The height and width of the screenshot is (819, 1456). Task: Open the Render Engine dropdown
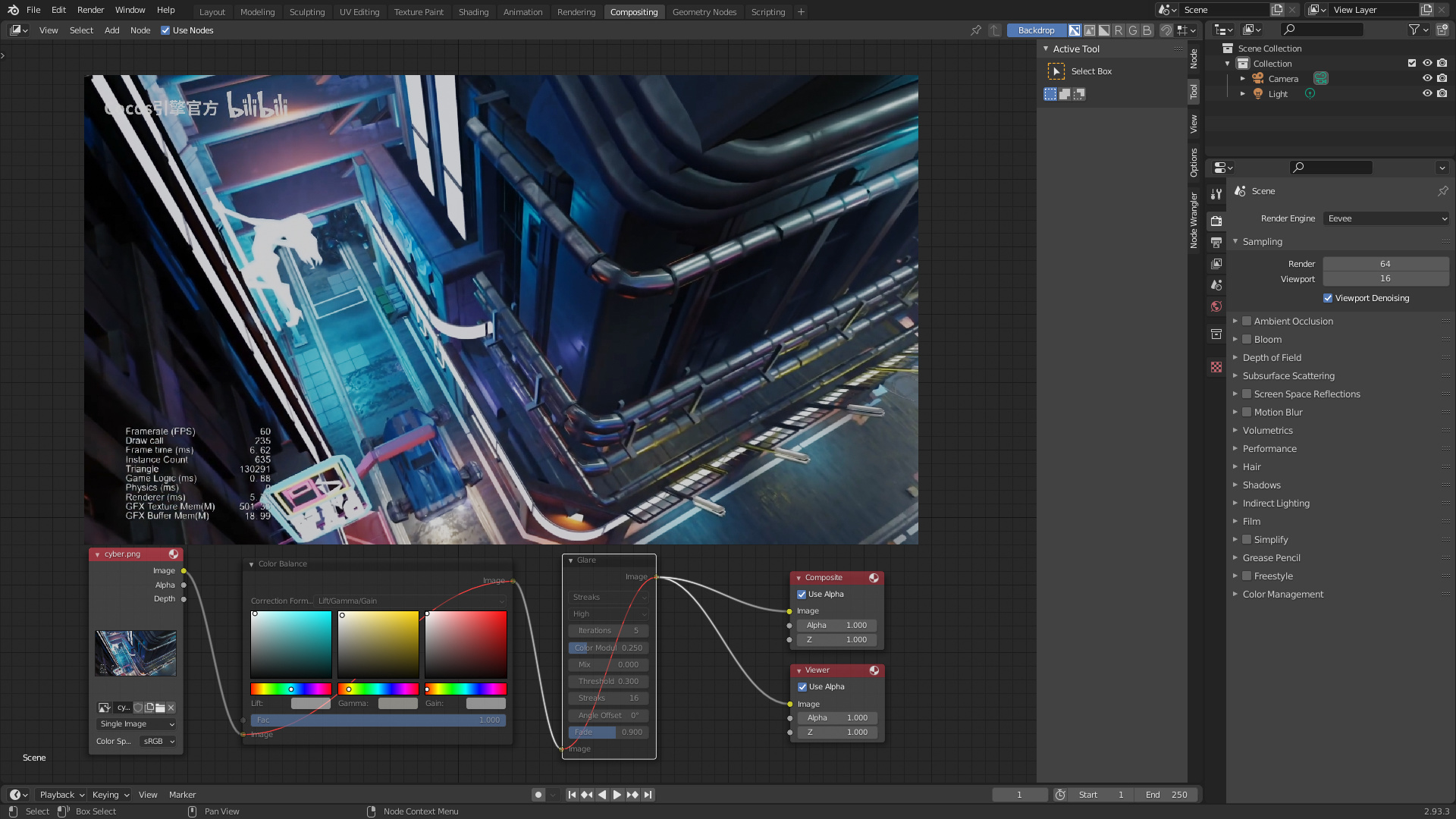1386,218
